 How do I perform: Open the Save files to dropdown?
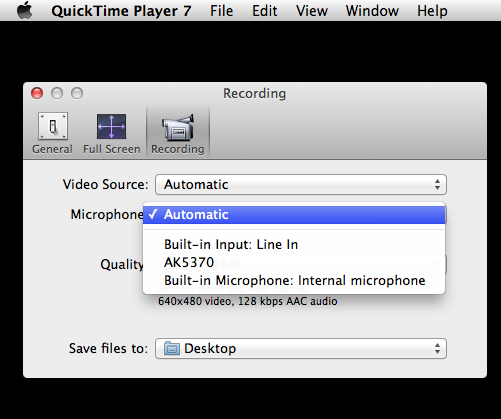click(x=301, y=349)
